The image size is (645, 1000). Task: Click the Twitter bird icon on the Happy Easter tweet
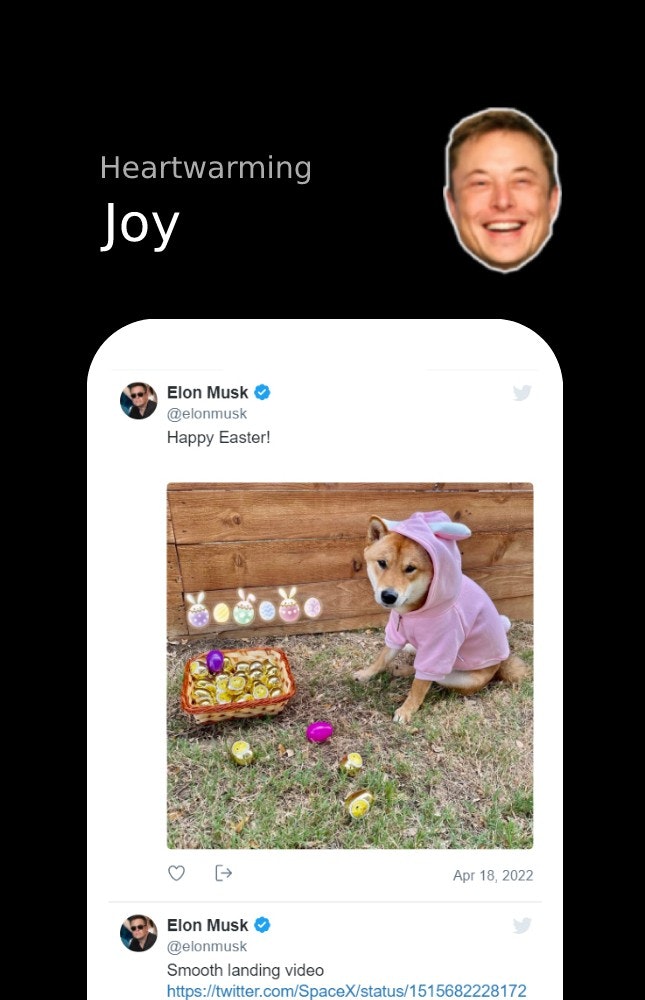point(522,393)
